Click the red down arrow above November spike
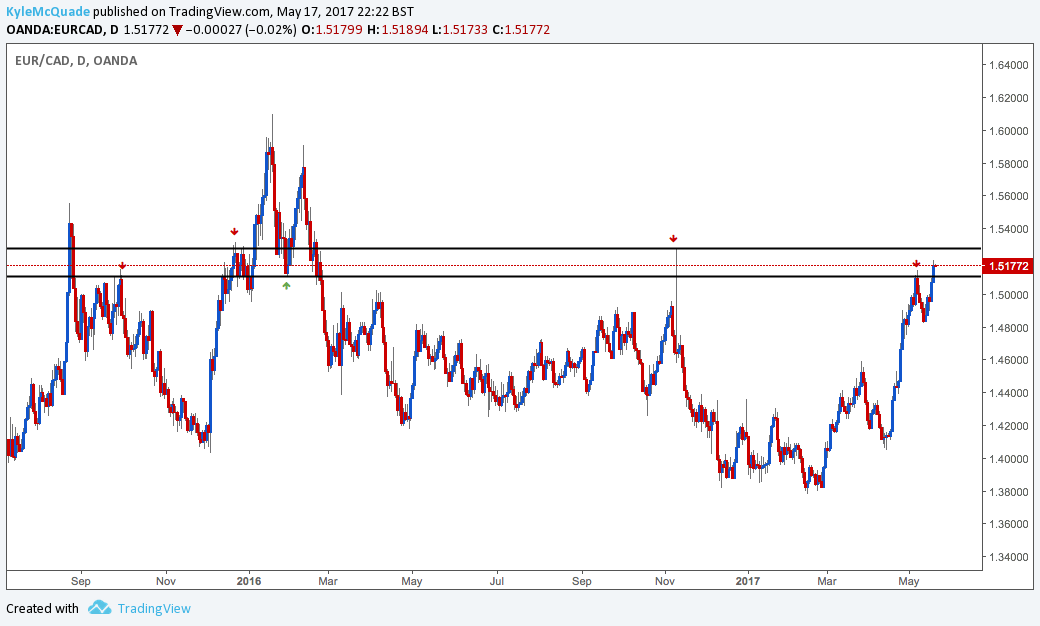 coord(673,238)
